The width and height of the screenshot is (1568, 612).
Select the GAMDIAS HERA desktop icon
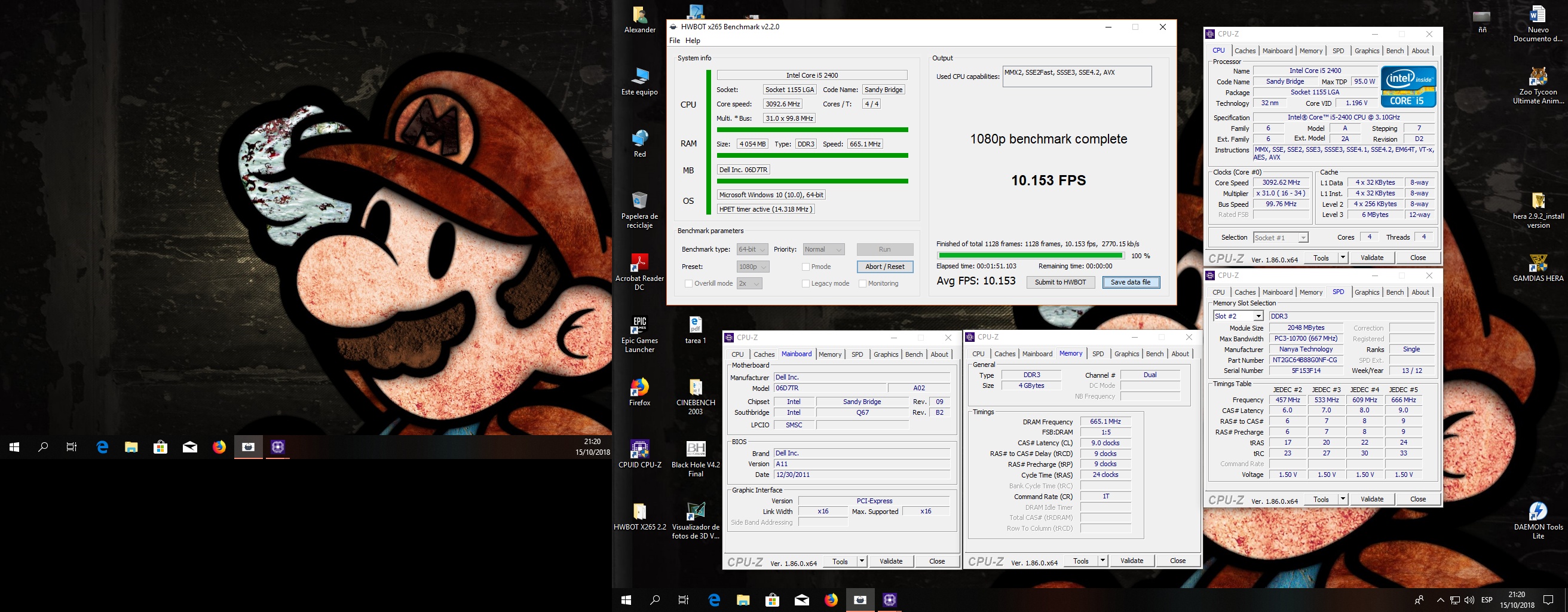pos(1538,268)
